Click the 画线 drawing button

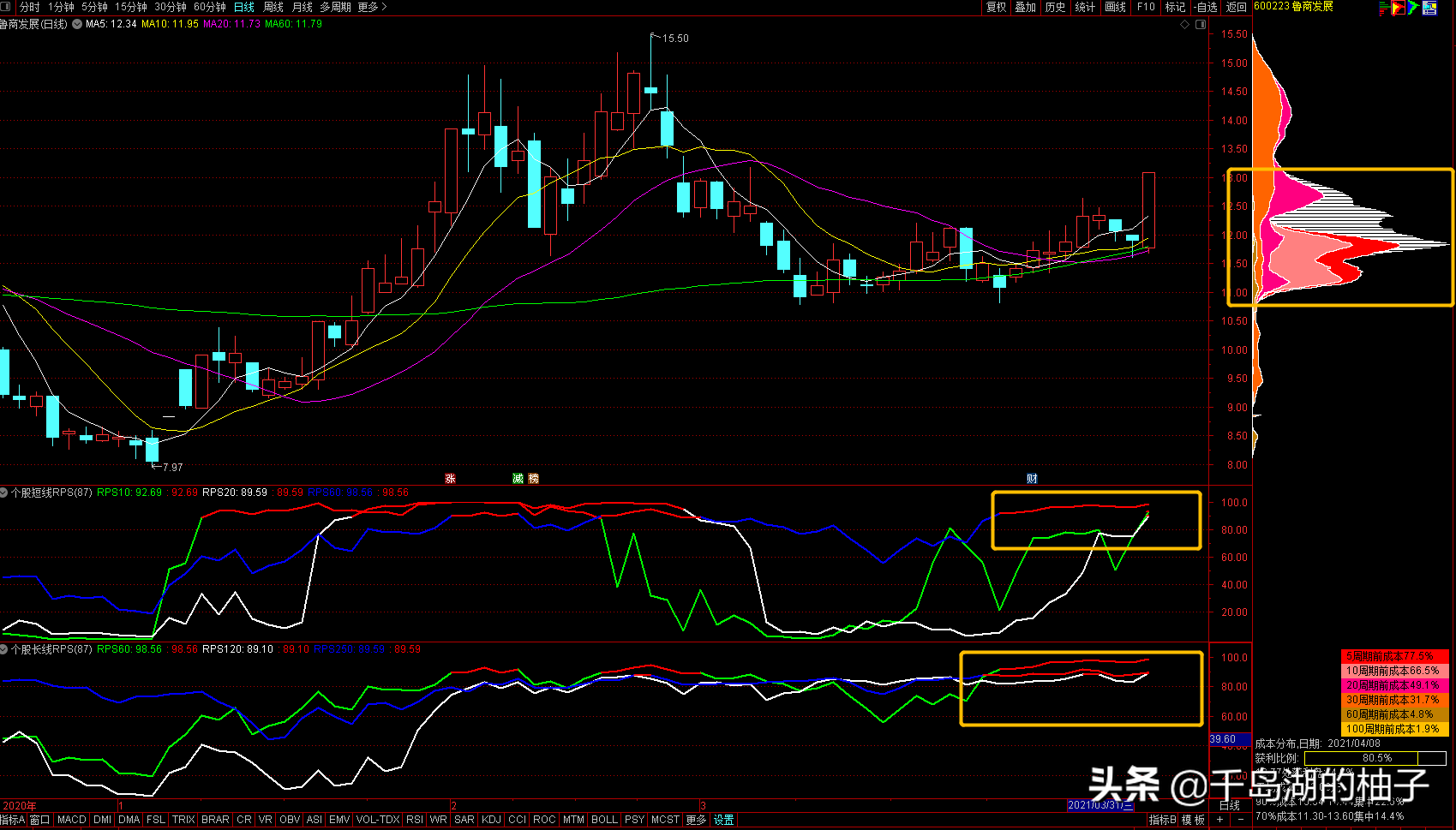tap(1115, 7)
